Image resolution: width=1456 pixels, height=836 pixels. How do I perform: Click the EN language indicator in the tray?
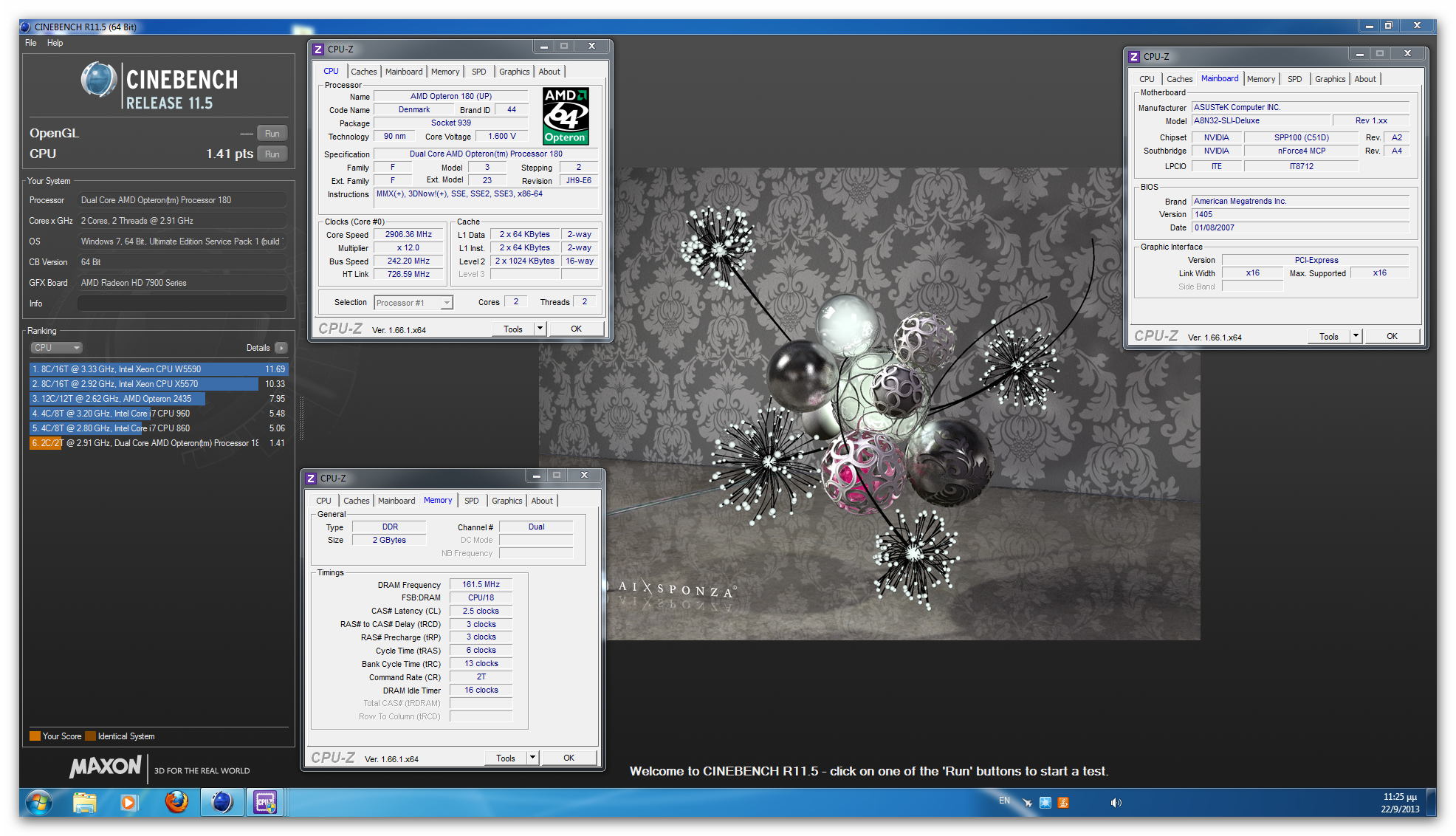(1004, 801)
